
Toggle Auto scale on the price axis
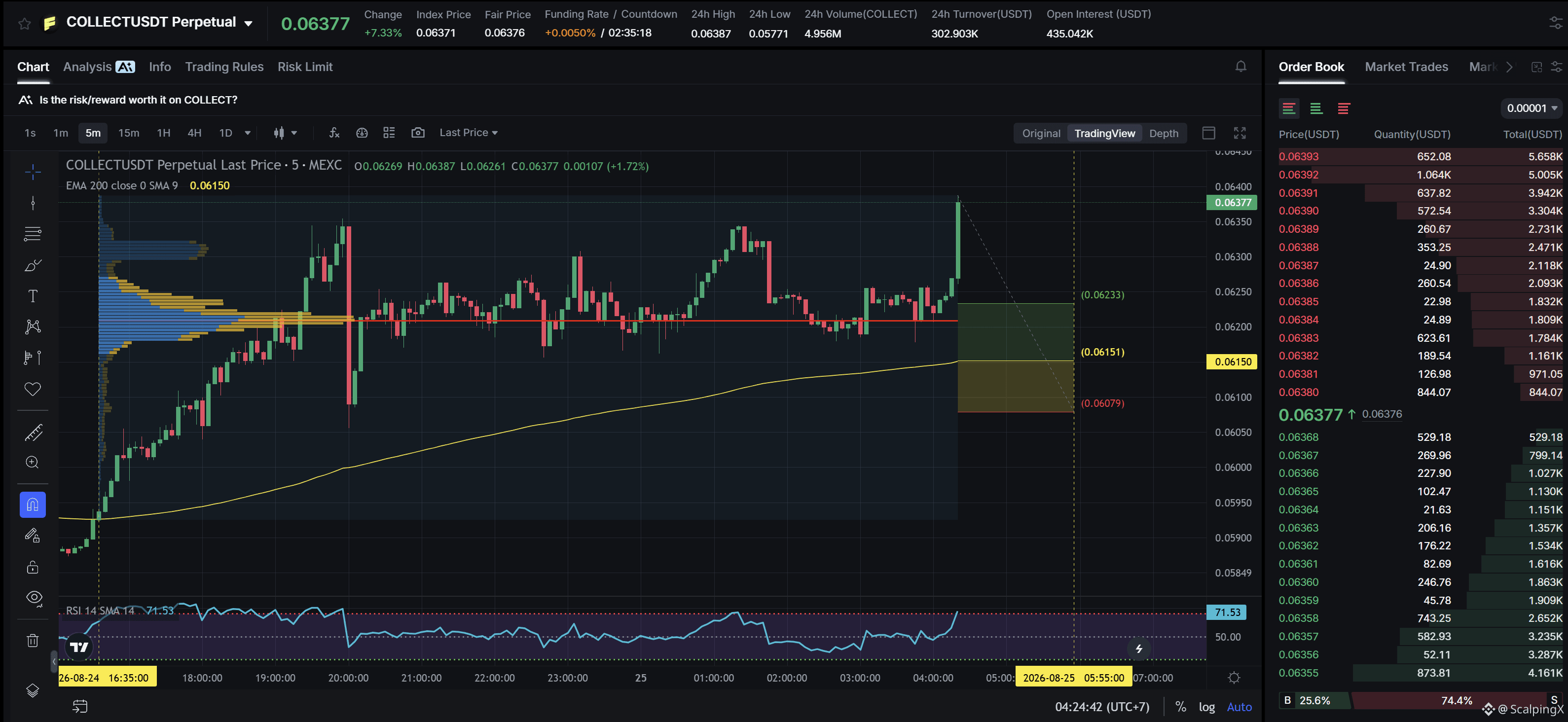tap(1240, 707)
